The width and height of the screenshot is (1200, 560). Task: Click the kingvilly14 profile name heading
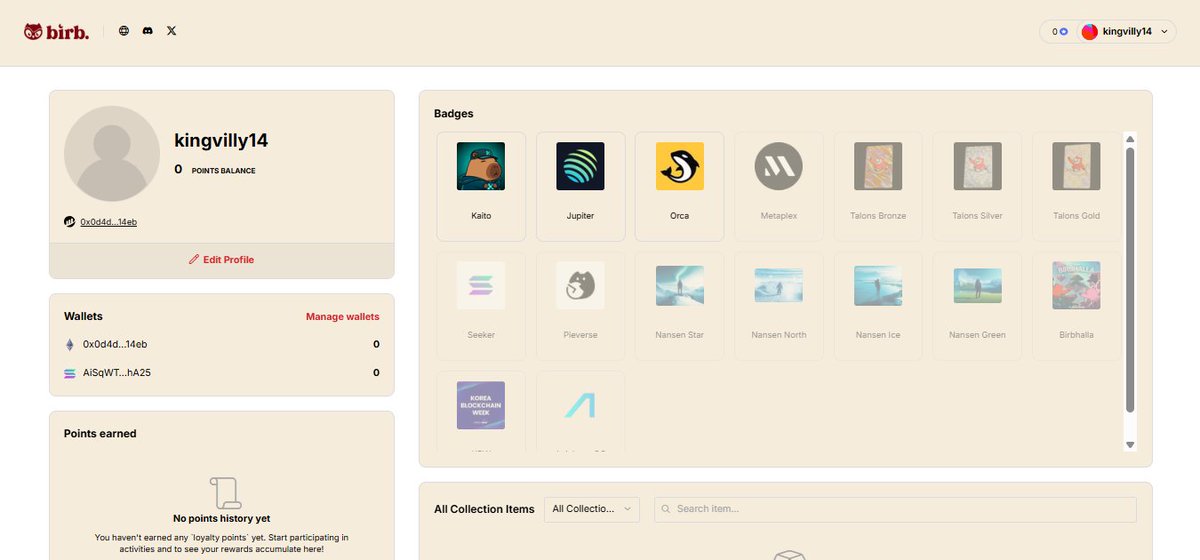221,141
